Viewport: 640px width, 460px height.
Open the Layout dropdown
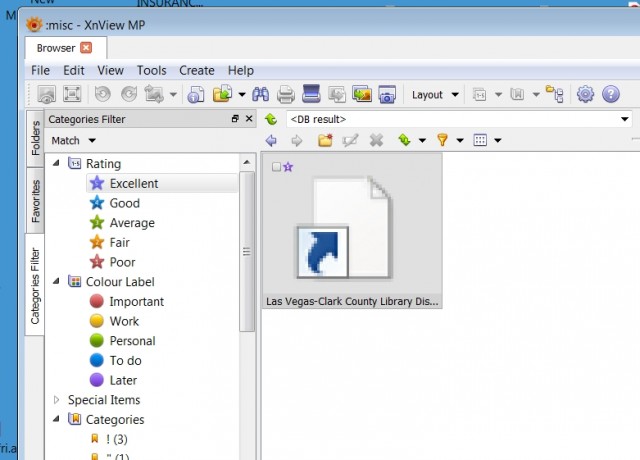[x=435, y=95]
